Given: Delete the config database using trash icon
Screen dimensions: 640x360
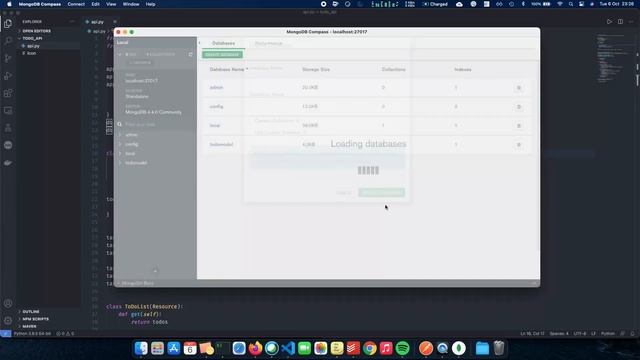Looking at the screenshot, I should pyautogui.click(x=519, y=107).
